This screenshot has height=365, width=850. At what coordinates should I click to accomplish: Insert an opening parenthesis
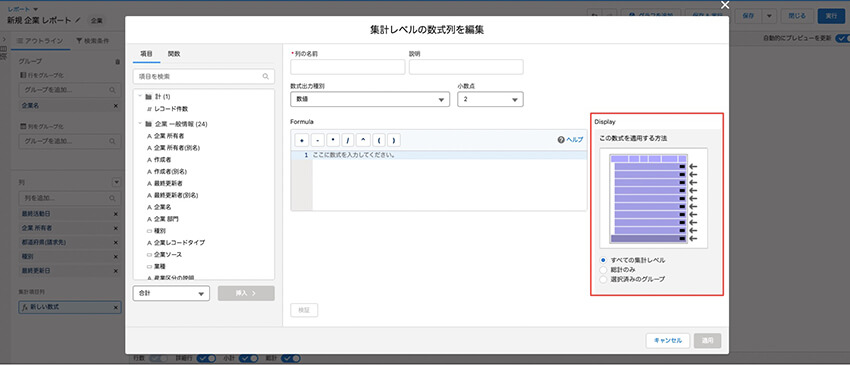tap(378, 140)
